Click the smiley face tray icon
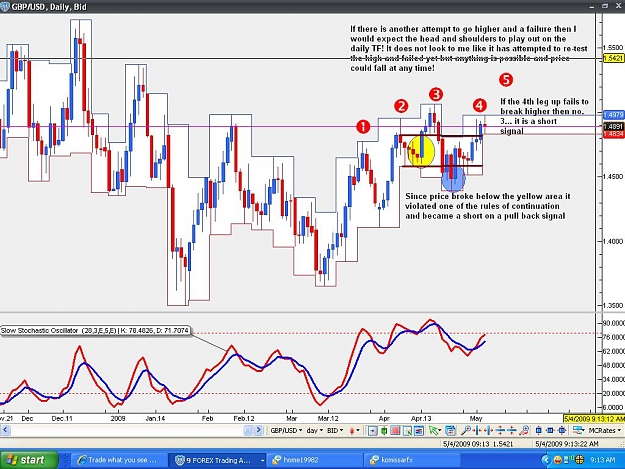This screenshot has width=625, height=469. click(558, 460)
